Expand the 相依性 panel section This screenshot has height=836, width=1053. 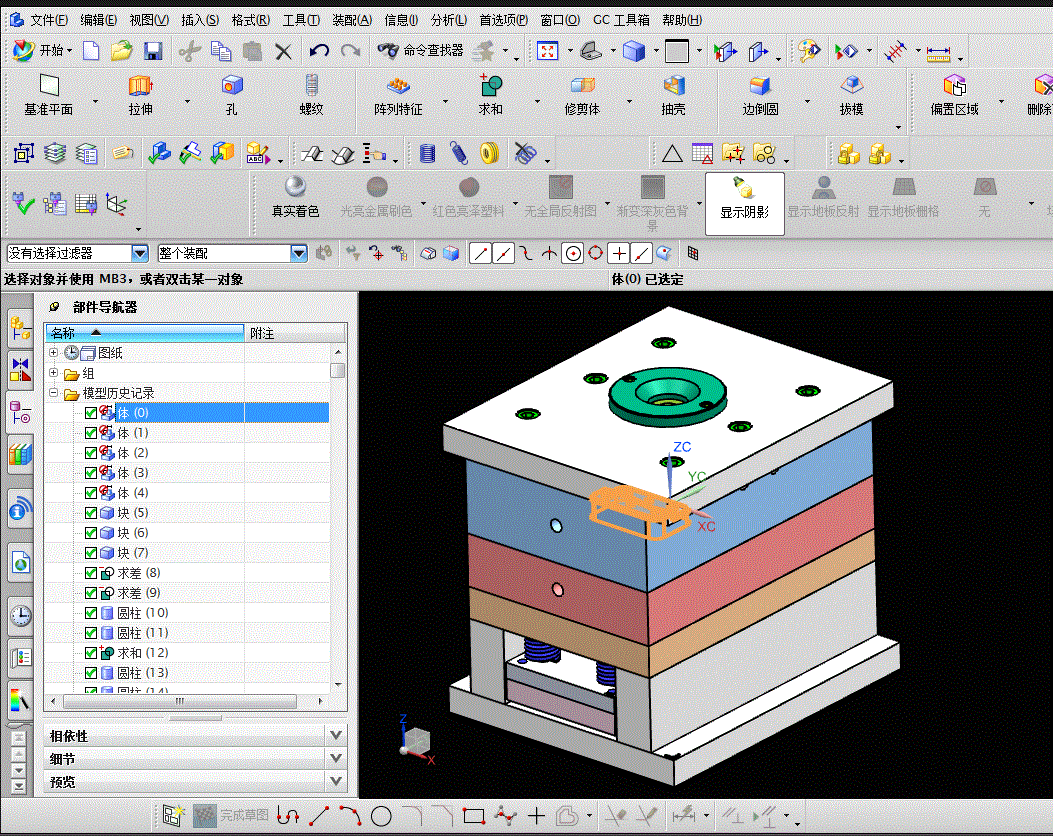pyautogui.click(x=336, y=736)
